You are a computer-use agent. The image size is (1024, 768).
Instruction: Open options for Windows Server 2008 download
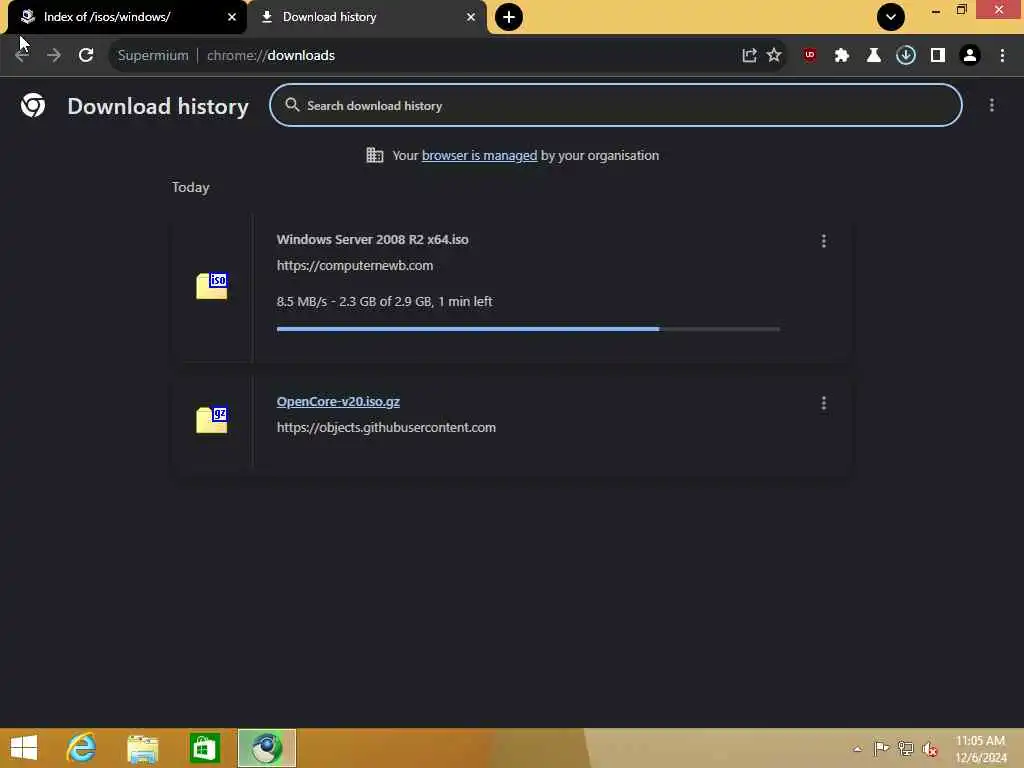point(824,241)
